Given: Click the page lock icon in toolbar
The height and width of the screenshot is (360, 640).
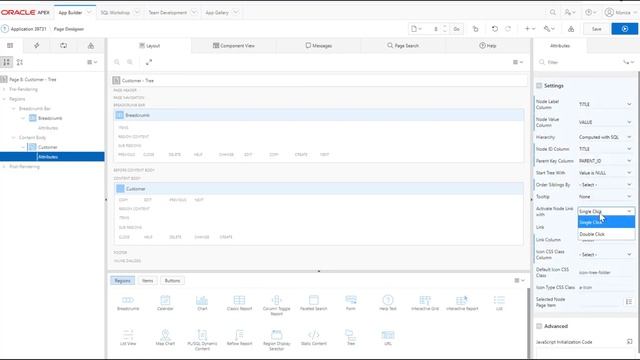Looking at the screenshot, I should point(476,29).
